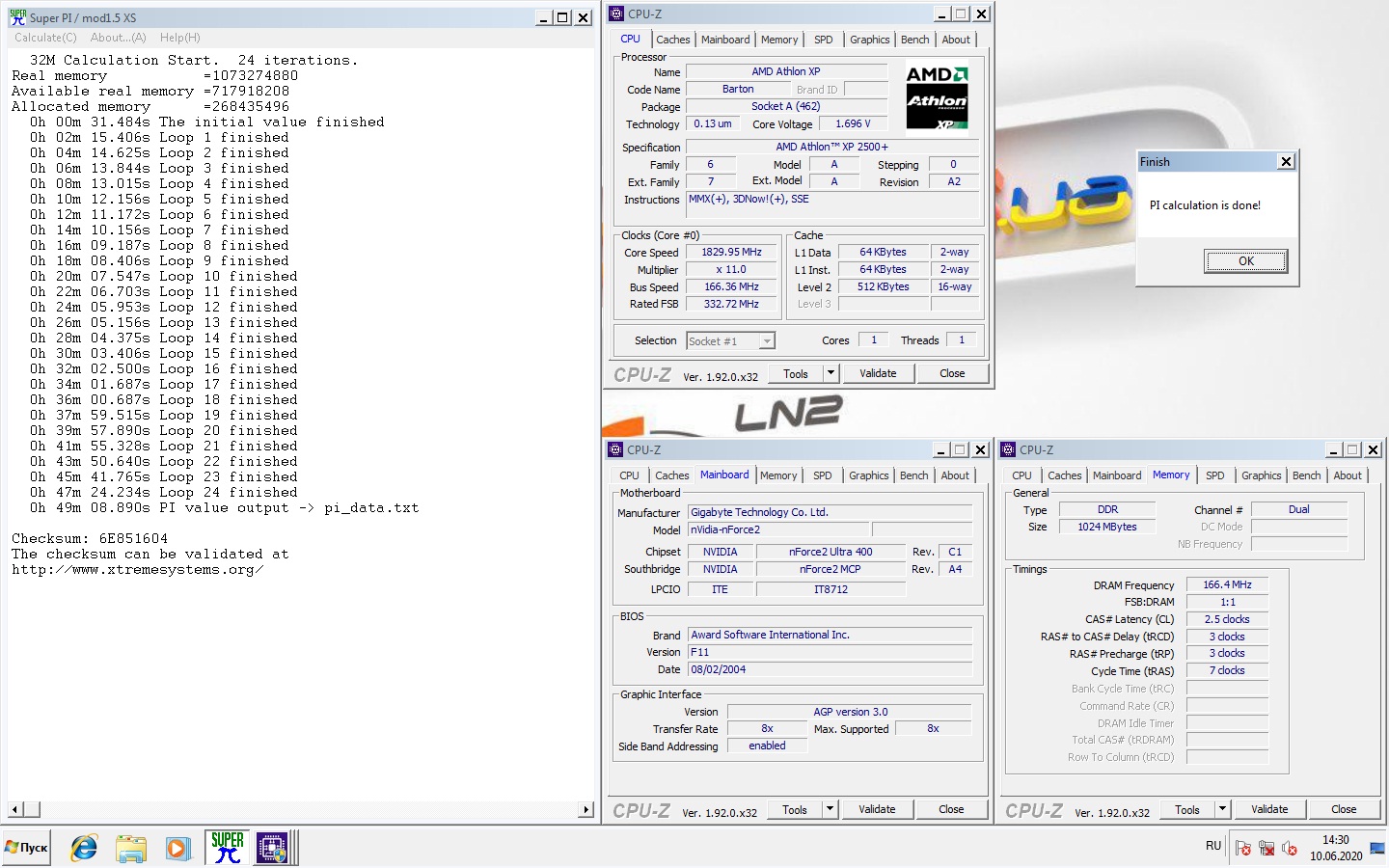
Task: Click Tools button in Mainboard CPU-Z window
Action: 795,809
